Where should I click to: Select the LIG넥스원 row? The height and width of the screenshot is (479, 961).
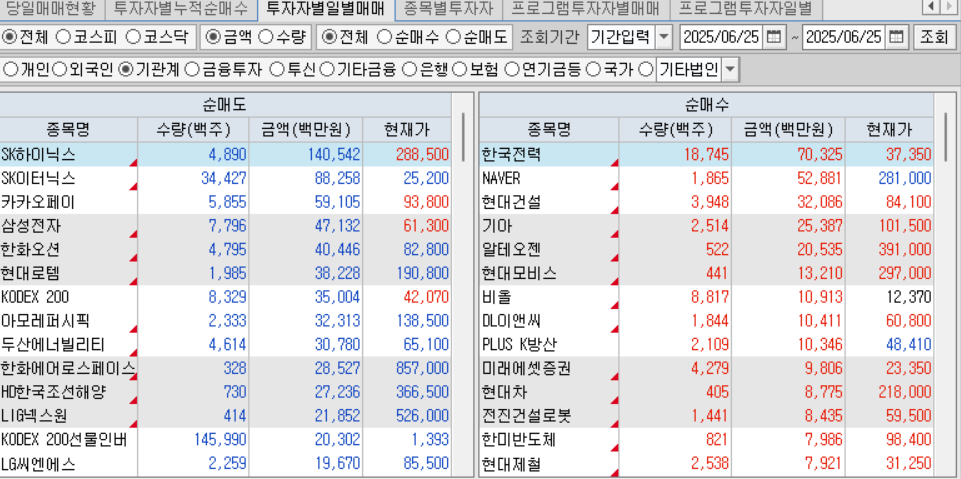pyautogui.click(x=225, y=416)
